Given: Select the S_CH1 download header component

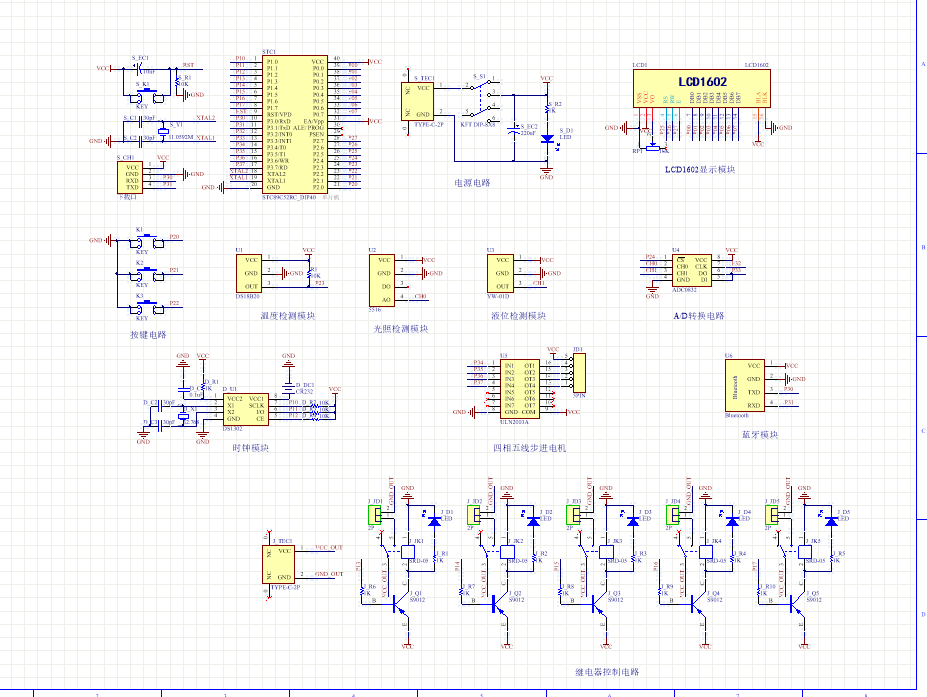Looking at the screenshot, I should click(129, 177).
